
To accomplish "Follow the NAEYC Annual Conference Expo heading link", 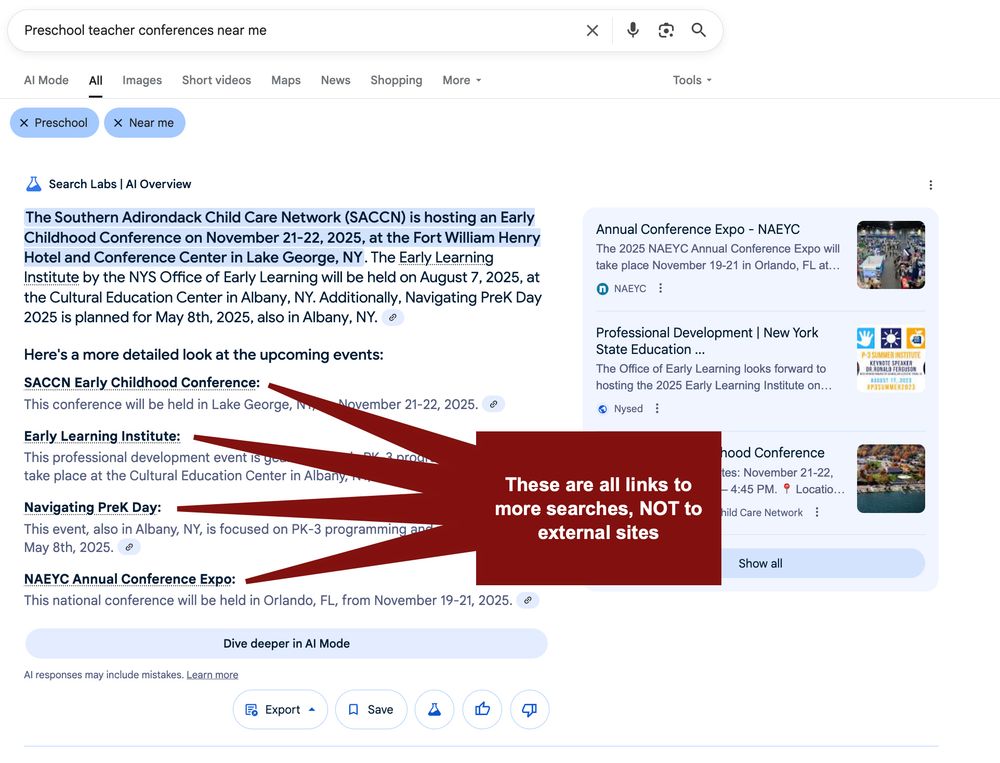I will click(129, 579).
